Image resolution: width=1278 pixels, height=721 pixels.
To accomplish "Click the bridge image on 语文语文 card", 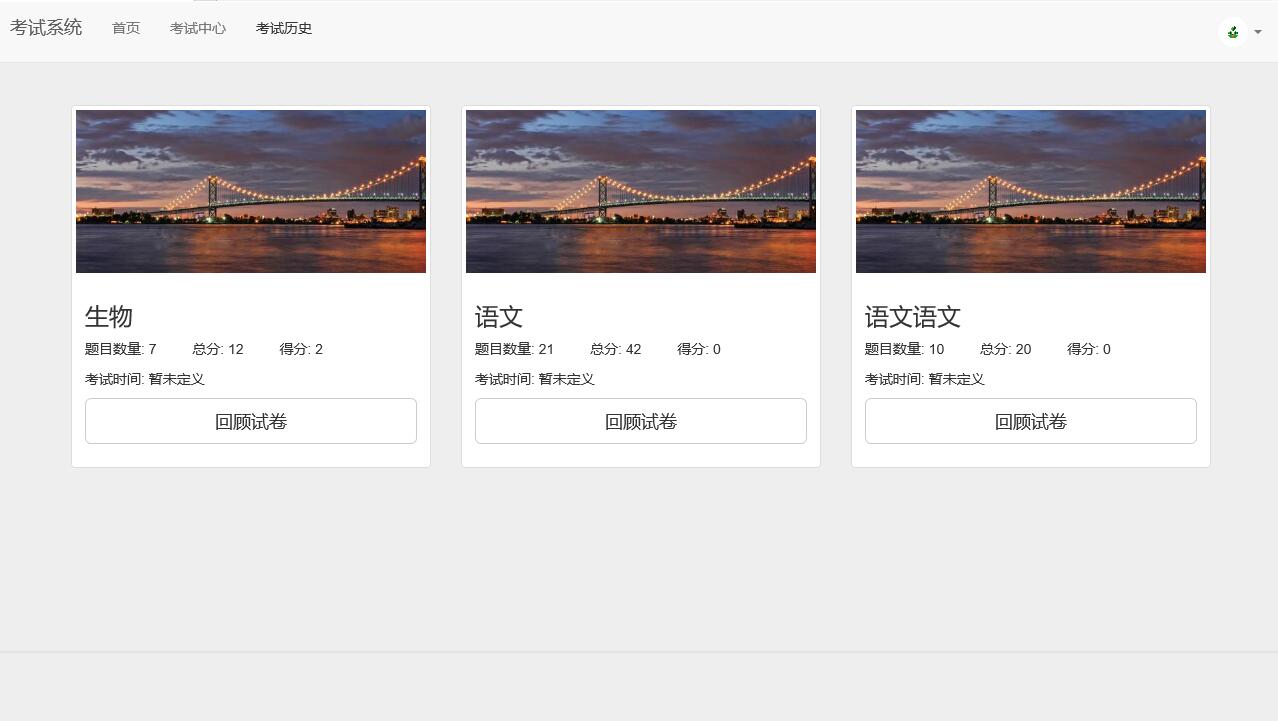I will click(1031, 191).
